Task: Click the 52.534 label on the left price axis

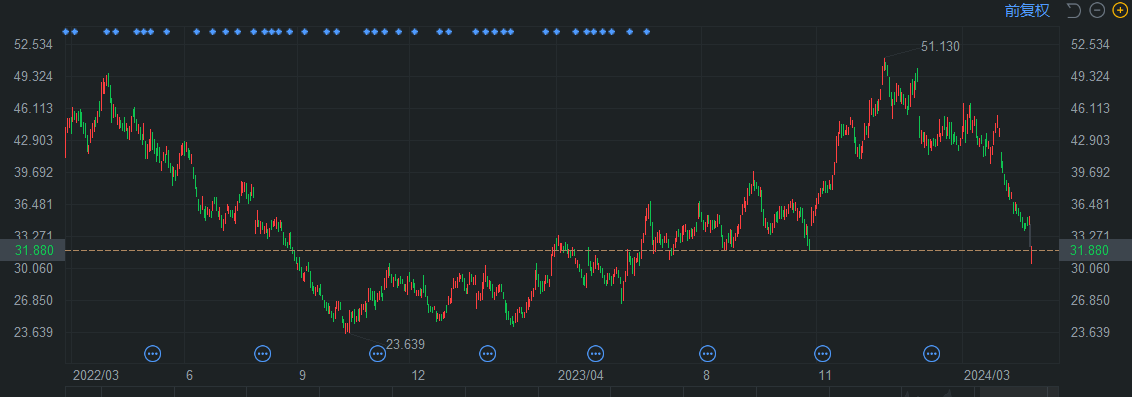Action: click(34, 45)
